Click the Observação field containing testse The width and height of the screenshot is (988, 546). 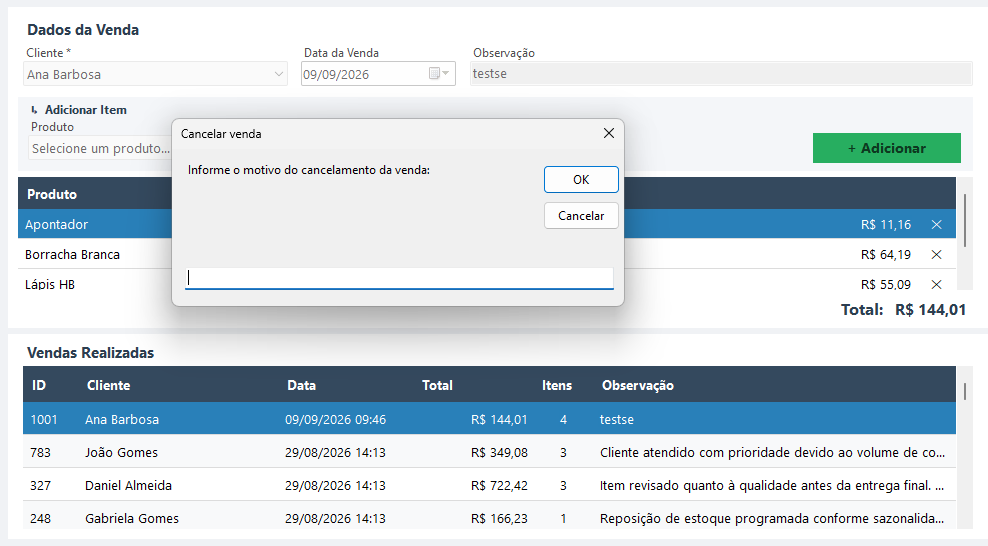click(721, 74)
